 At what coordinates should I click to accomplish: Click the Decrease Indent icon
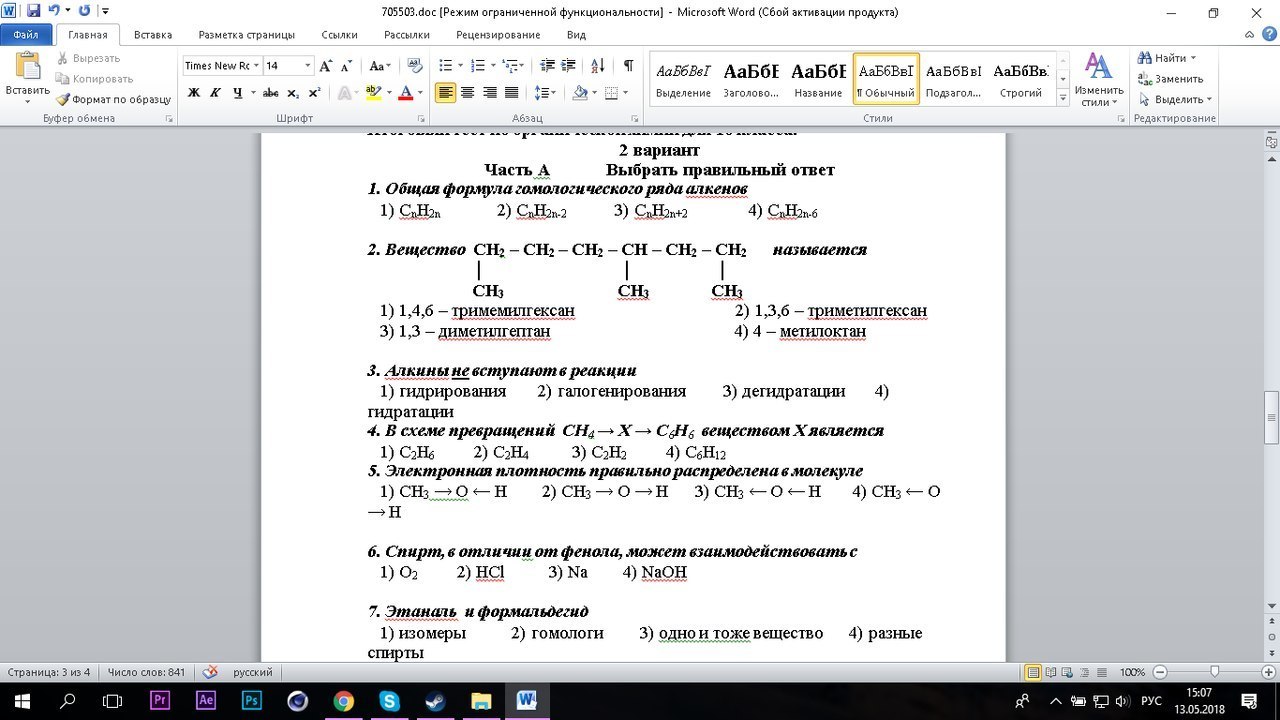click(x=547, y=66)
